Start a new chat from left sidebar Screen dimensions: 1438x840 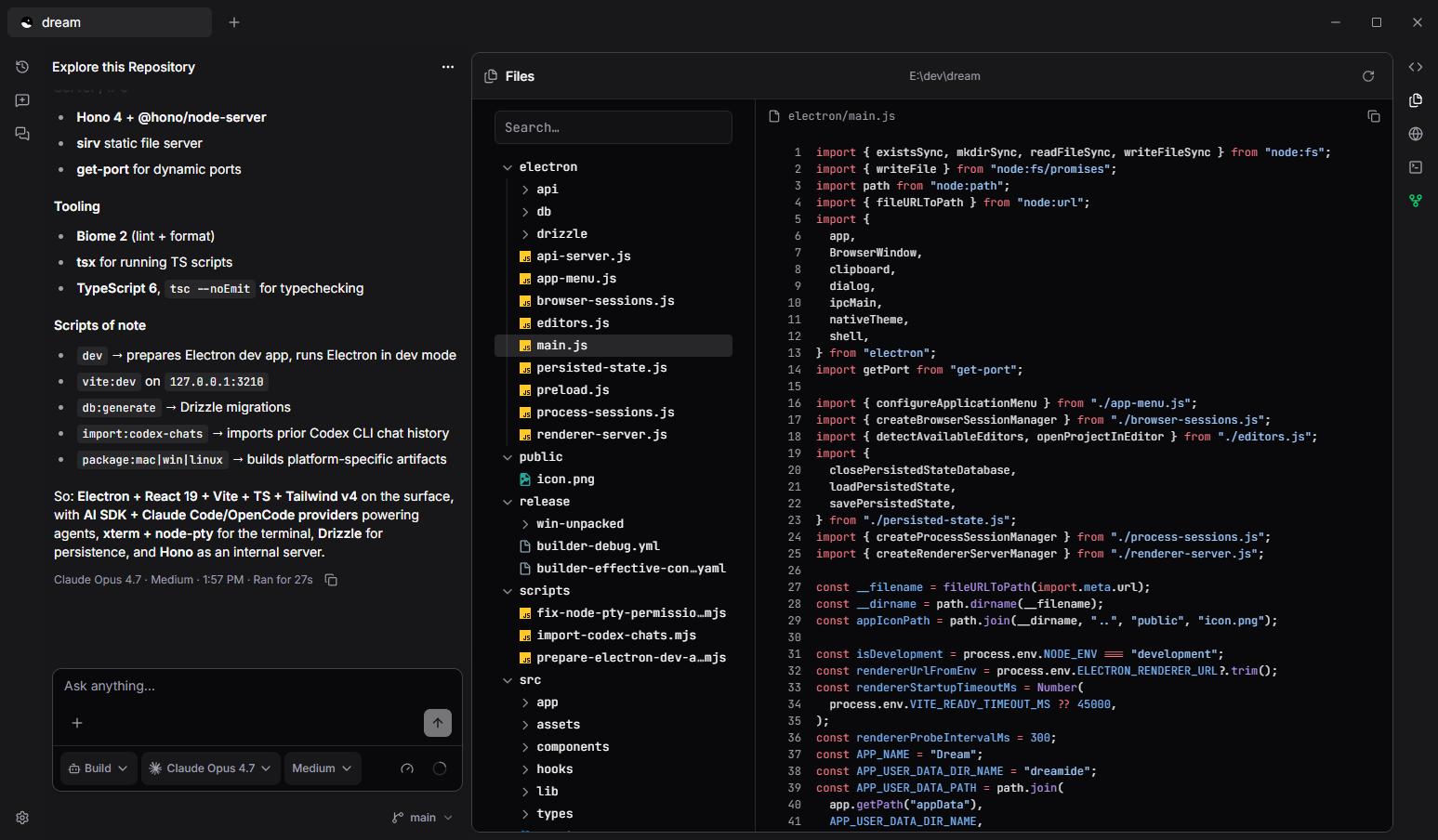[x=22, y=100]
